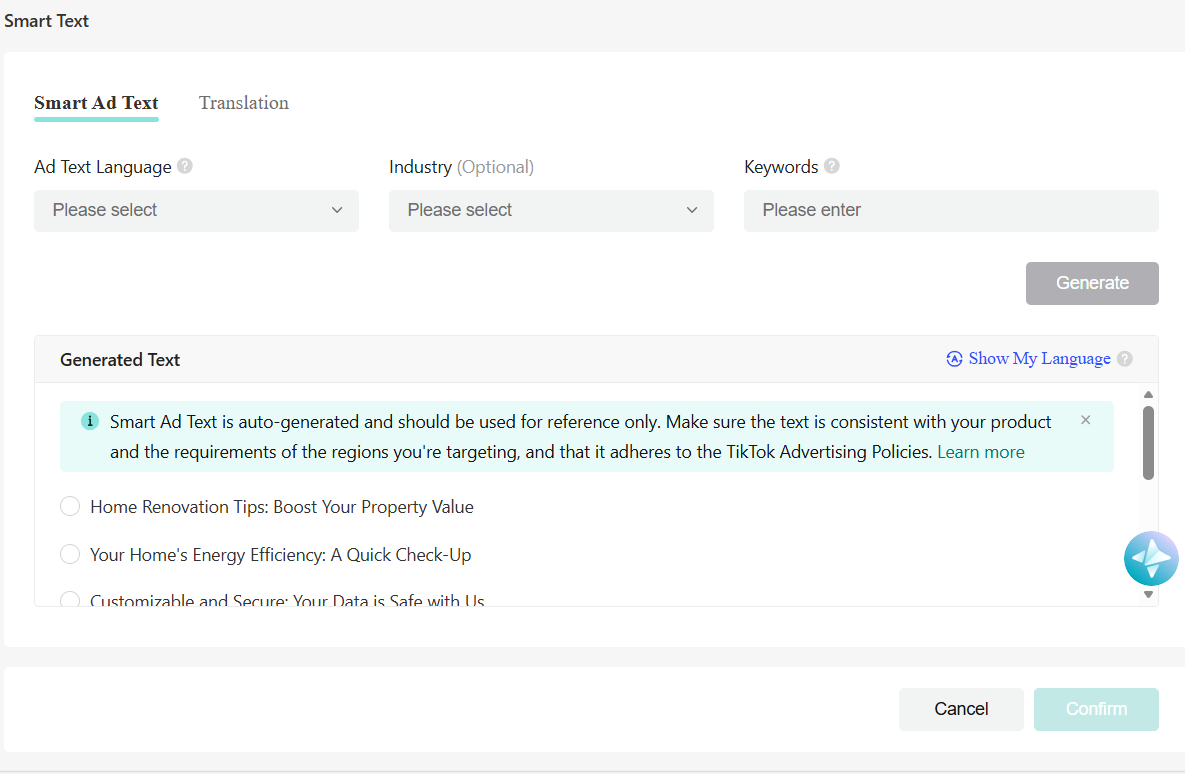
Task: Click the Cancel button
Action: 961,709
